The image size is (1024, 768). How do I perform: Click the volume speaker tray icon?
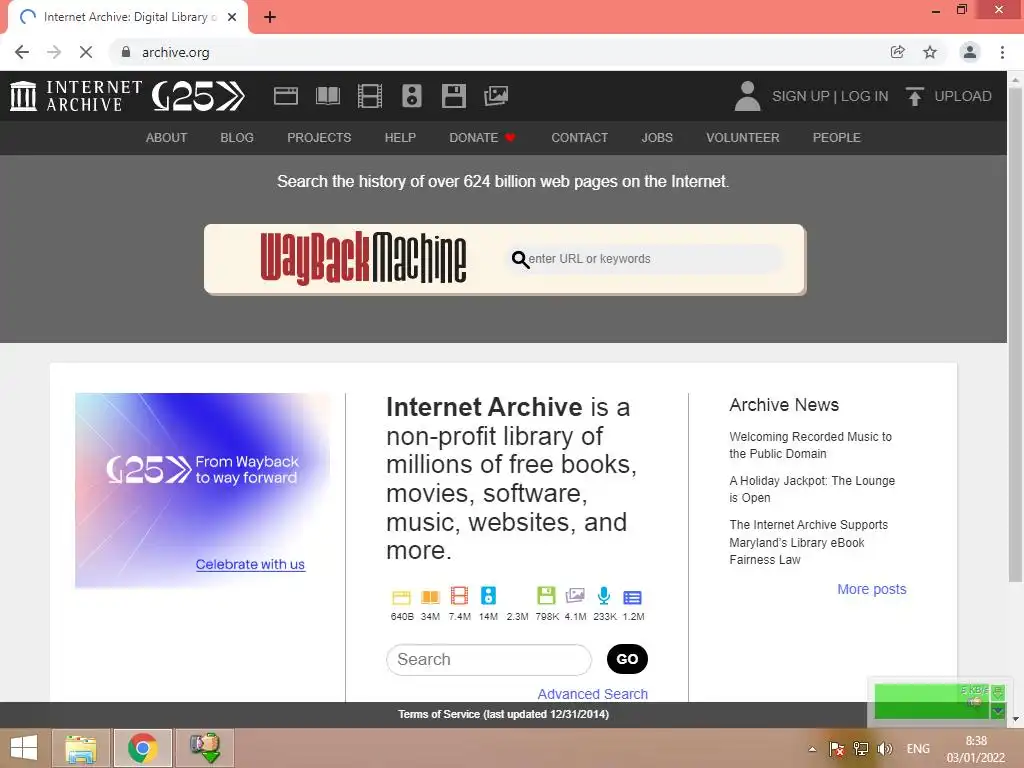[x=885, y=749]
